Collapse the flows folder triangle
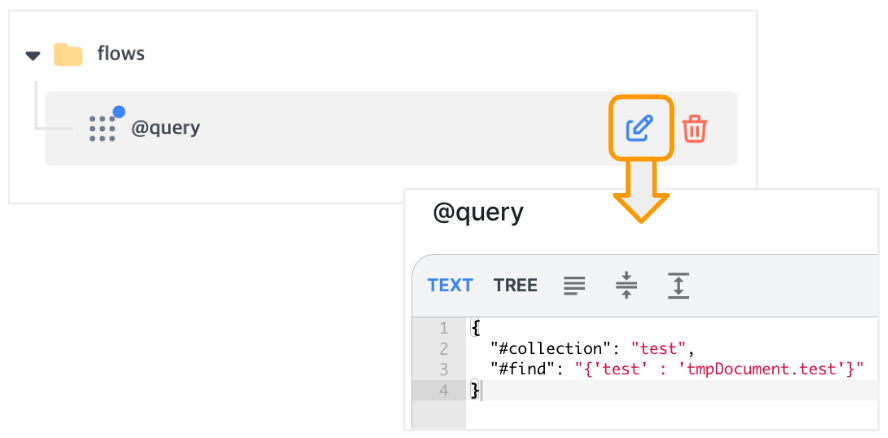Viewport: 888px width, 438px height. 33,56
